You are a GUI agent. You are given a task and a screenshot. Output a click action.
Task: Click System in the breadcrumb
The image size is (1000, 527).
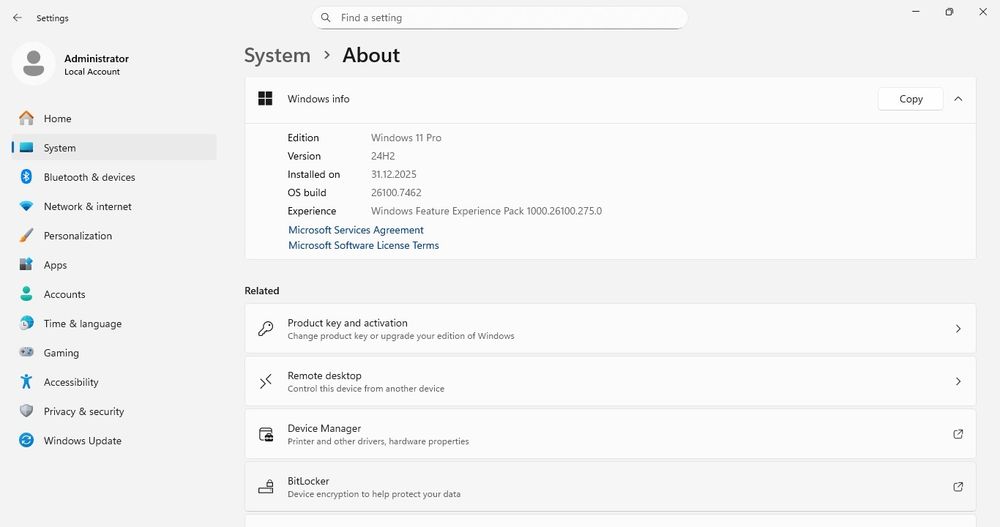click(277, 56)
